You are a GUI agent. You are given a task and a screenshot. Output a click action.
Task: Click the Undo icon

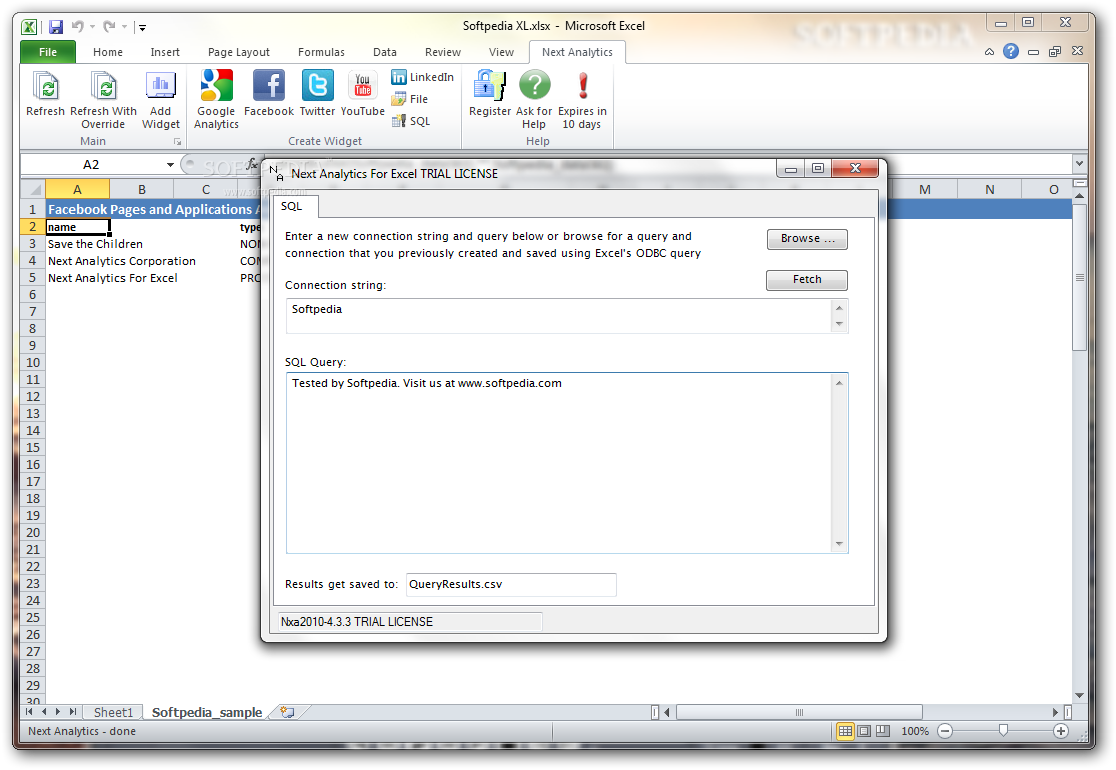pos(77,27)
